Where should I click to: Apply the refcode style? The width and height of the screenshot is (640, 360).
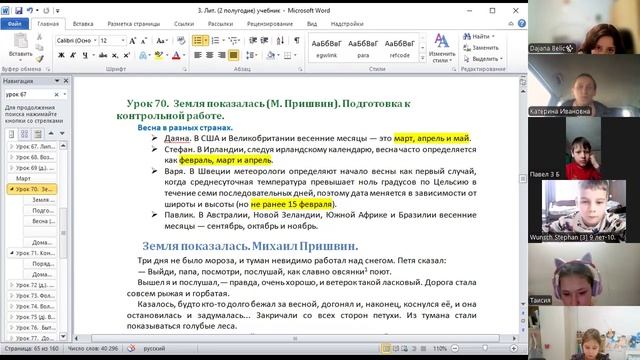coord(400,48)
